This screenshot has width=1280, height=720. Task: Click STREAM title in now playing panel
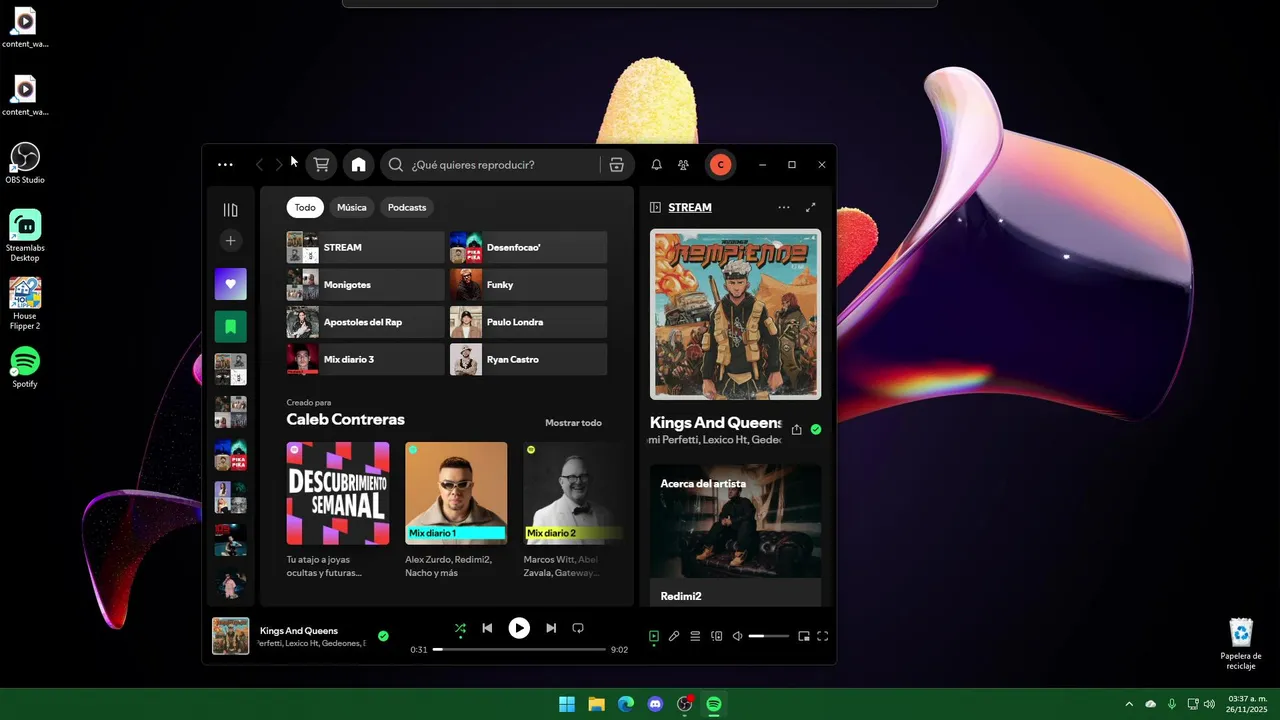pos(690,207)
